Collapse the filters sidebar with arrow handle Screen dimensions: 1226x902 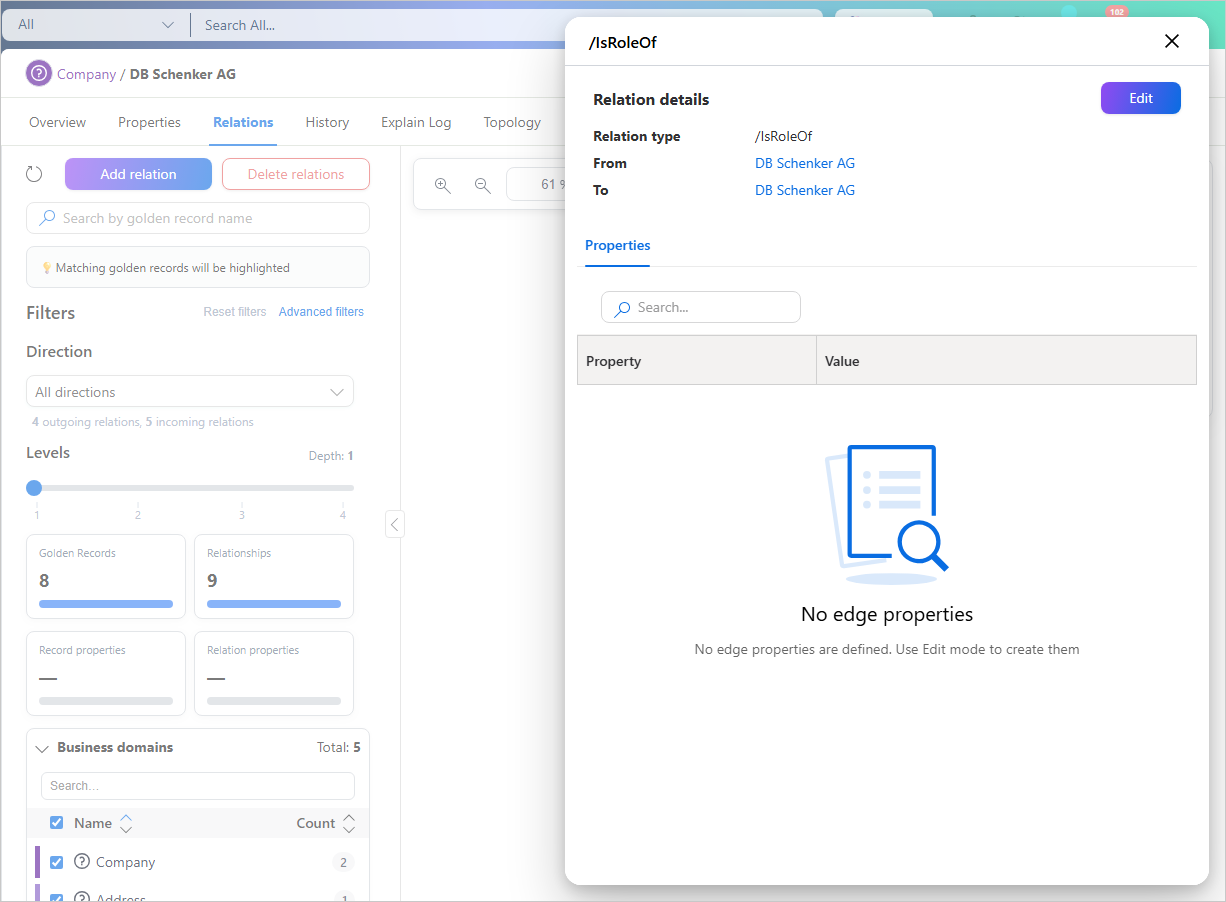(x=395, y=524)
